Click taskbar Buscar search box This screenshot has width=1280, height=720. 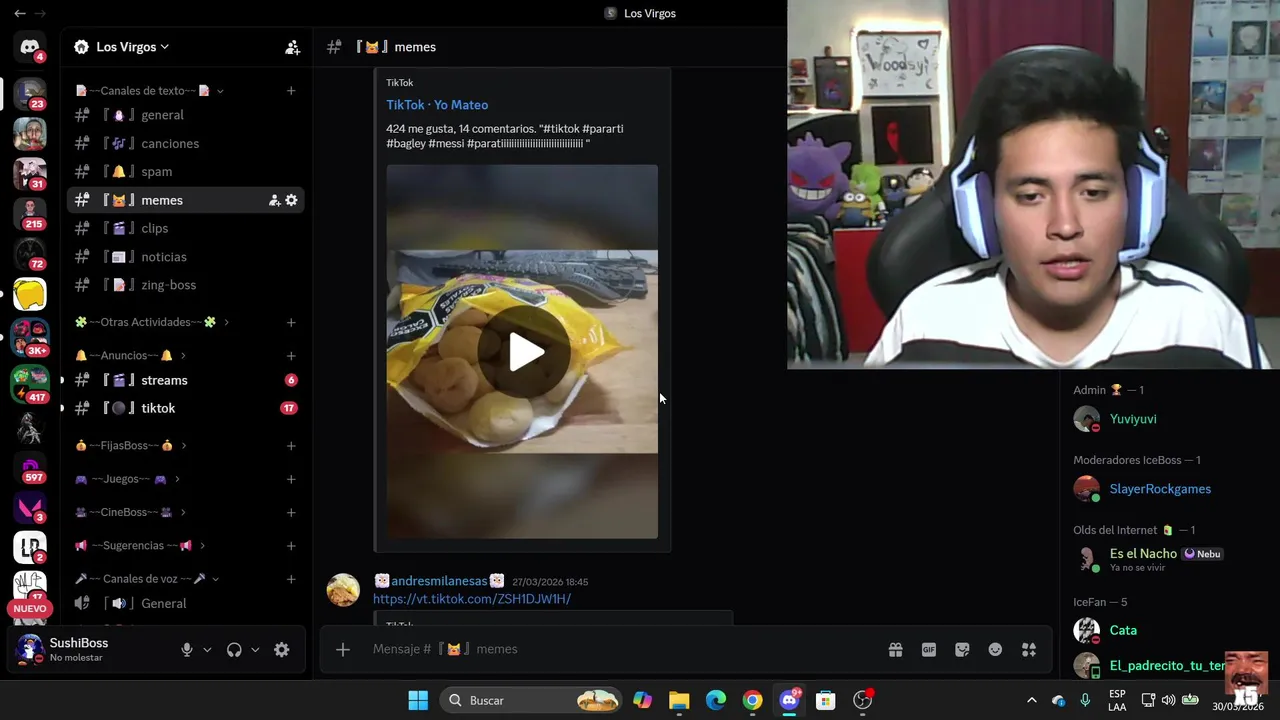tap(532, 700)
